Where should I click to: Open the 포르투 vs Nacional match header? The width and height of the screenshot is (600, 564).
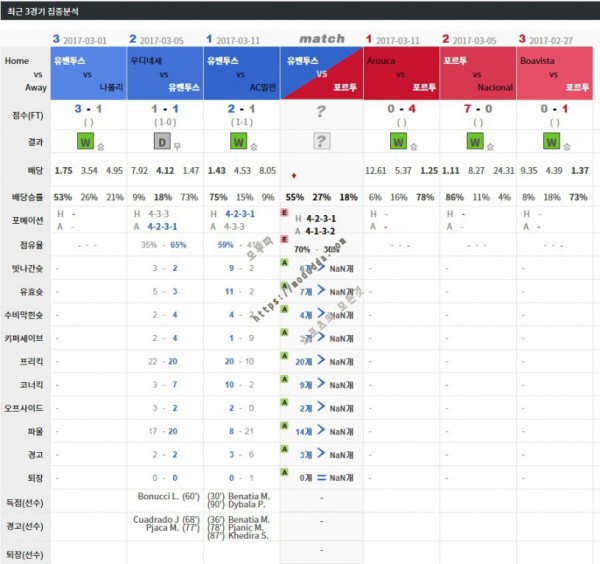coord(478,73)
